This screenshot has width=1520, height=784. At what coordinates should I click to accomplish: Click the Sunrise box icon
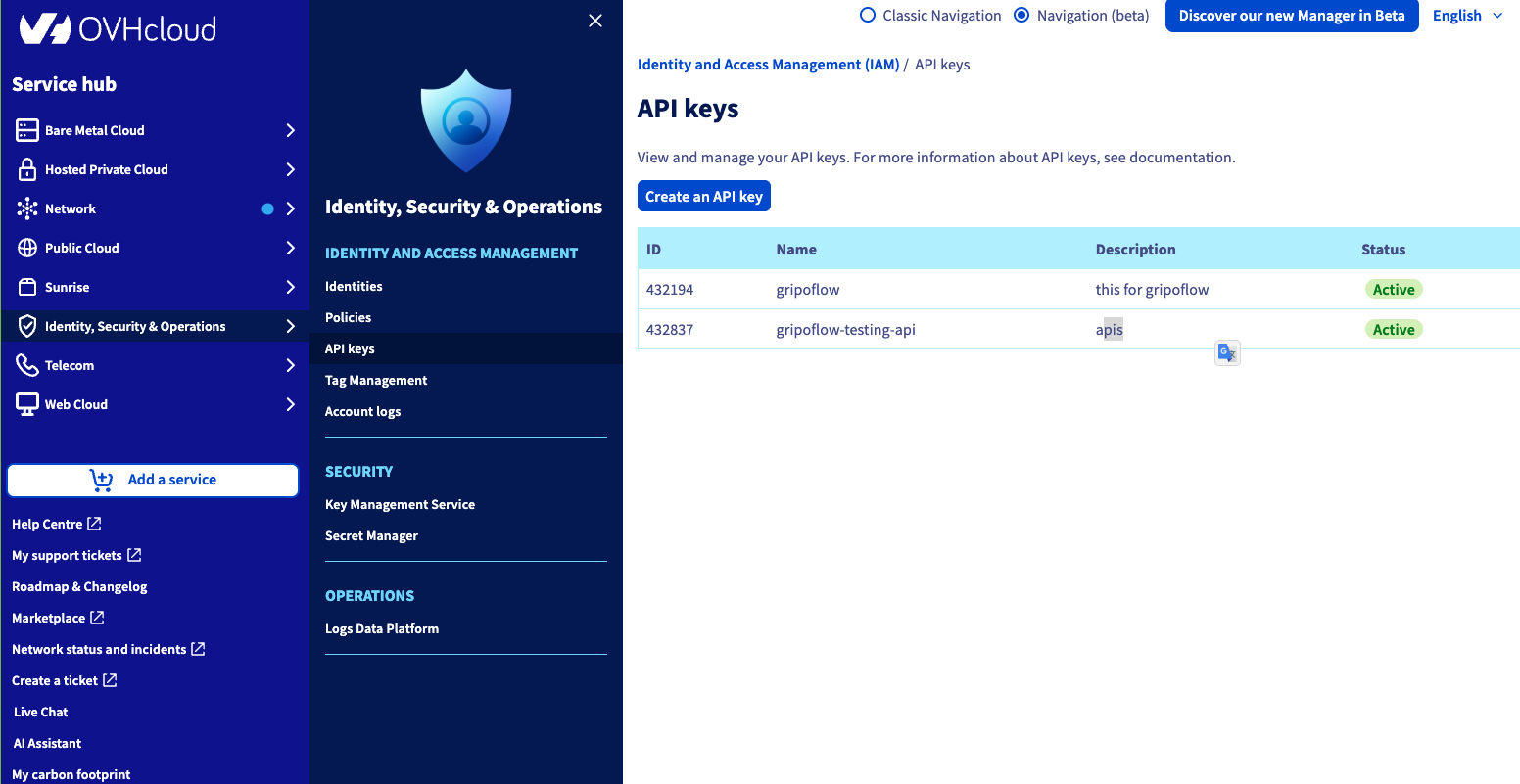click(27, 287)
